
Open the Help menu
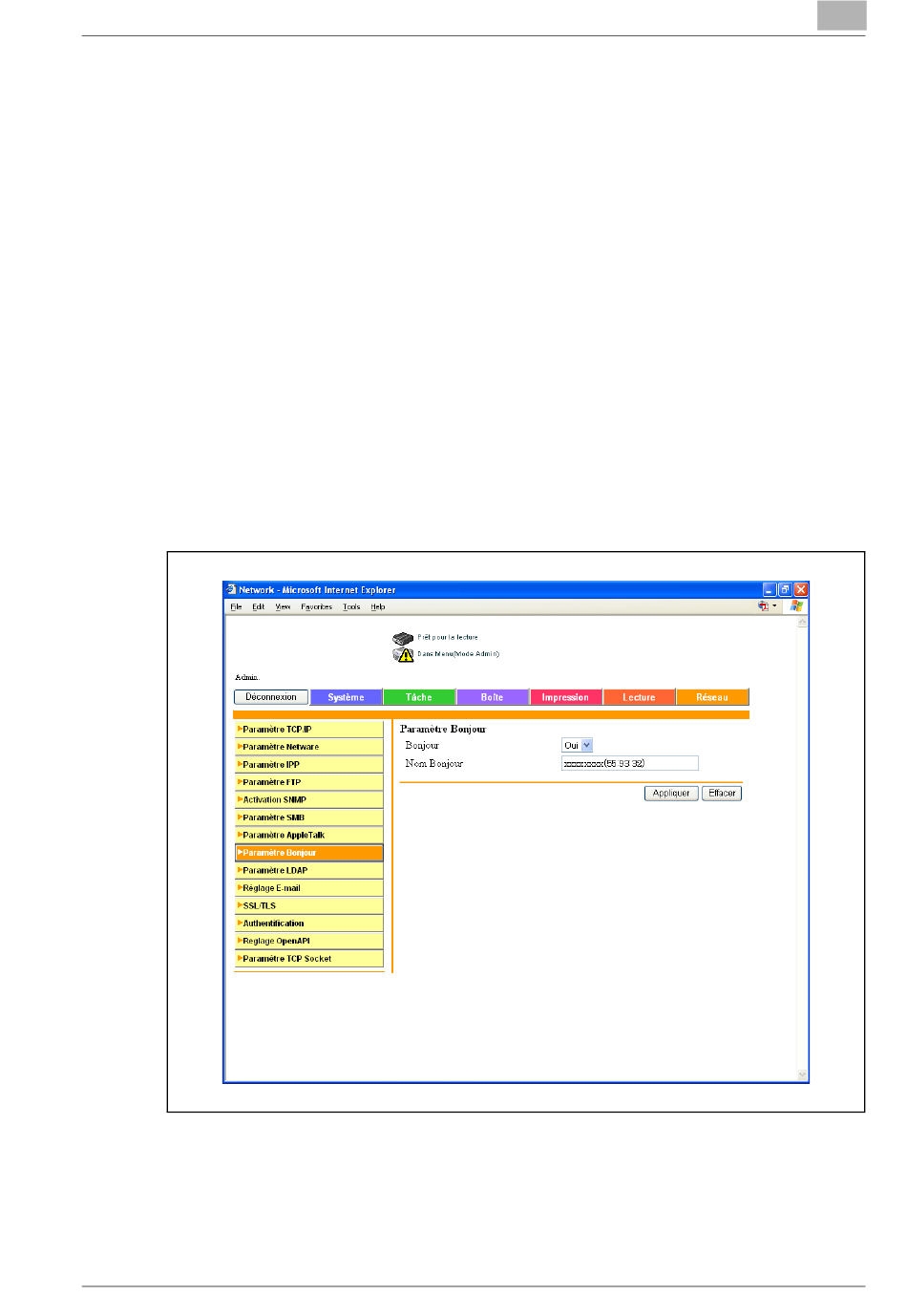[x=378, y=607]
